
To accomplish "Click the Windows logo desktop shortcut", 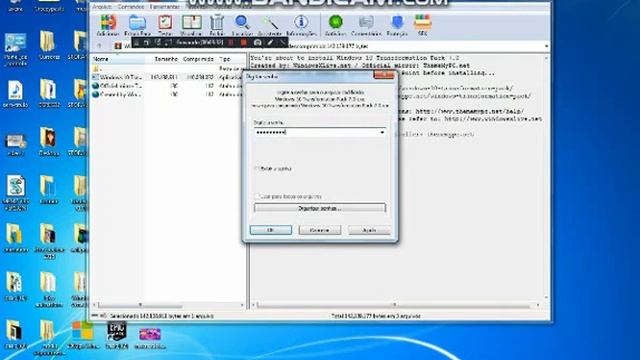I will (x=83, y=336).
